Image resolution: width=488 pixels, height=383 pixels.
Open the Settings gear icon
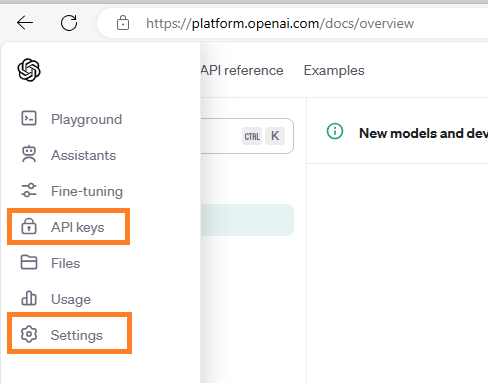click(29, 334)
